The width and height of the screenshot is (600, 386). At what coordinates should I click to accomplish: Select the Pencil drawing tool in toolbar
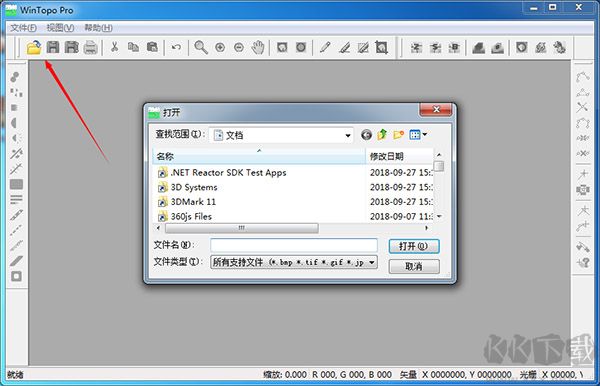(x=325, y=47)
